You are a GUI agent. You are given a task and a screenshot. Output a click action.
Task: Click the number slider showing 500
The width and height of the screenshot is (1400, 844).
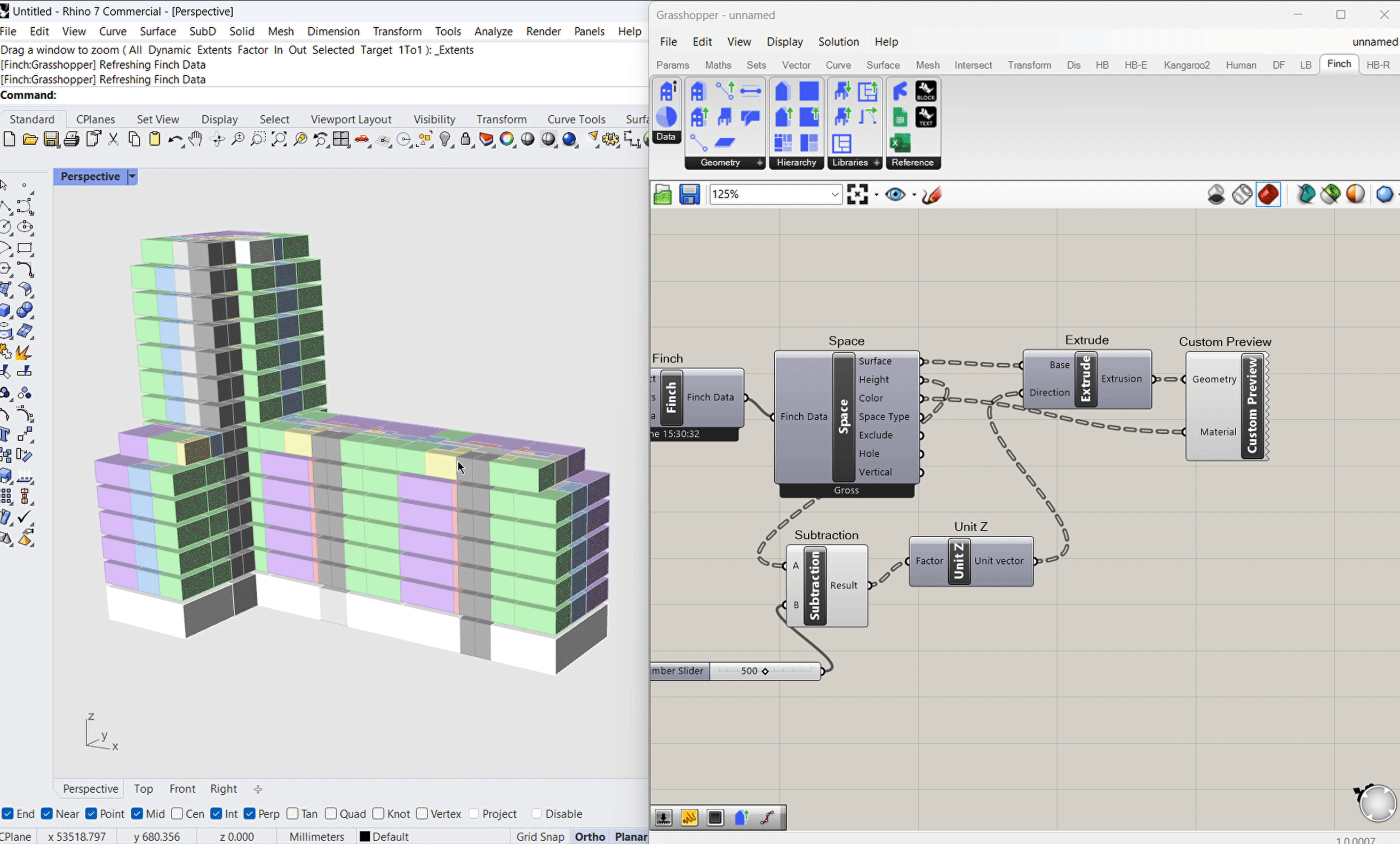tap(764, 671)
